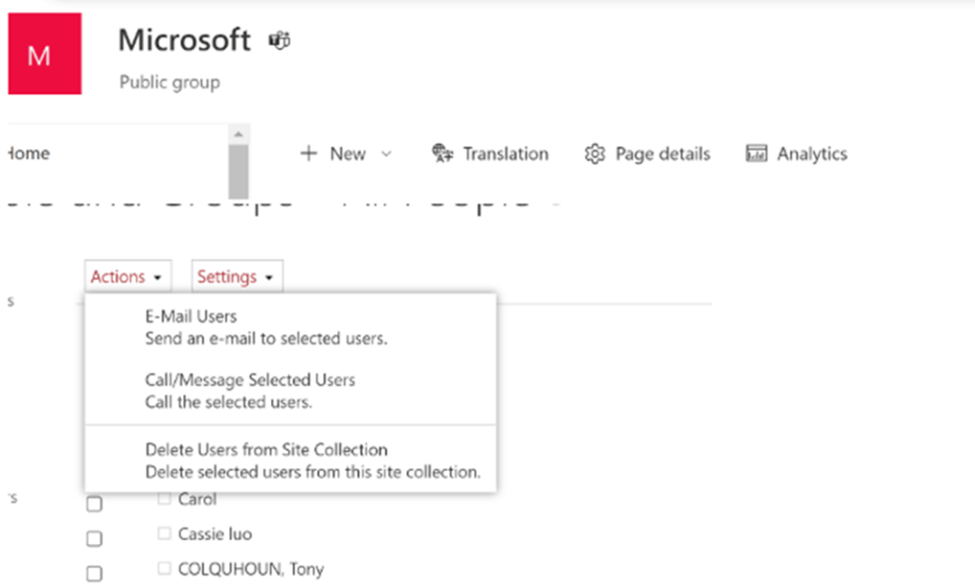Screen dimensions: 975x586
Task: Click the Page details gear icon
Action: click(594, 154)
